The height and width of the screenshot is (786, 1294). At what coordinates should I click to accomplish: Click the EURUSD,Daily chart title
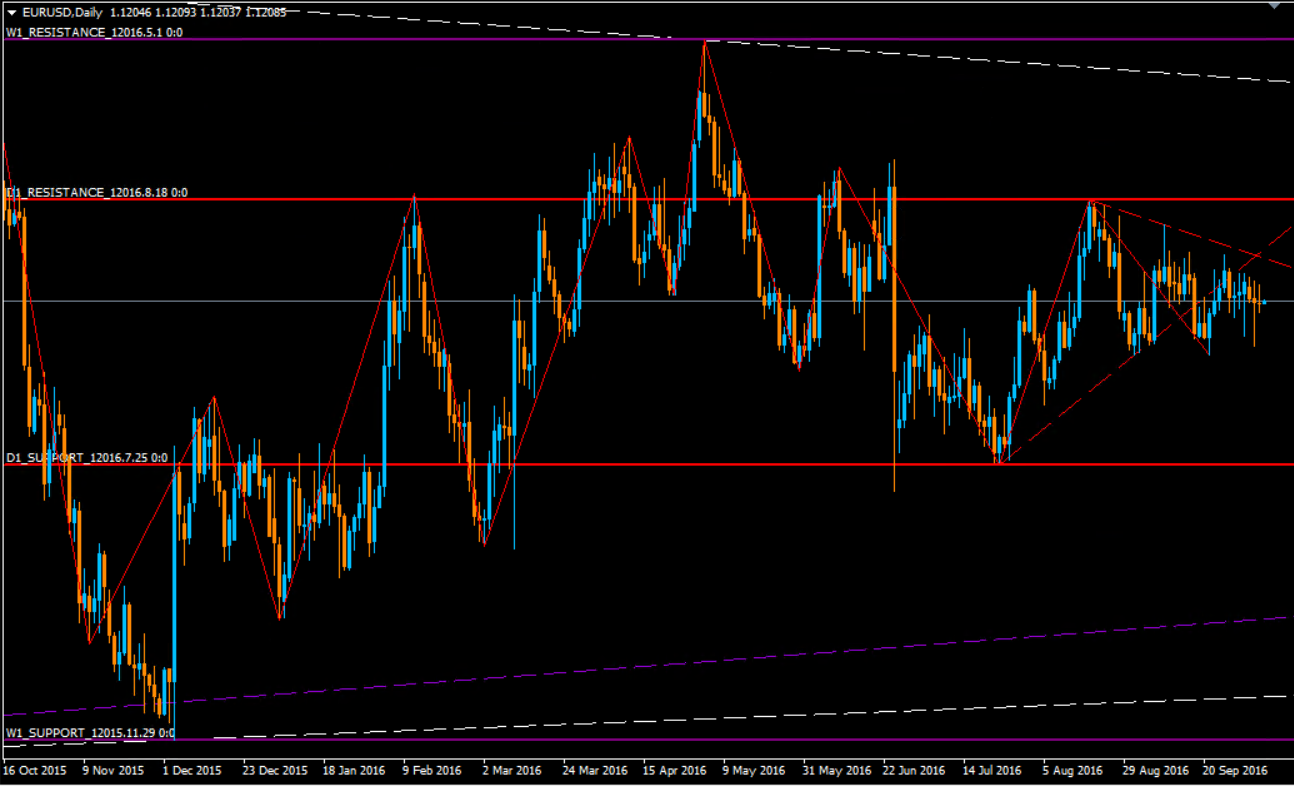[x=60, y=13]
